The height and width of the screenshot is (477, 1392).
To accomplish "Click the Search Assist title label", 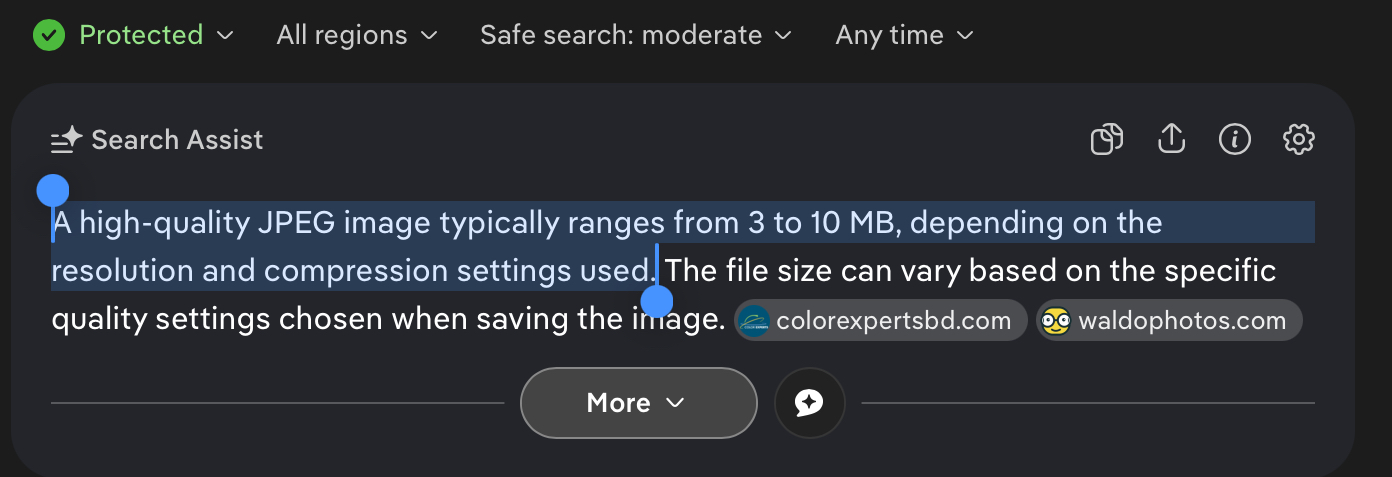I will coord(177,141).
